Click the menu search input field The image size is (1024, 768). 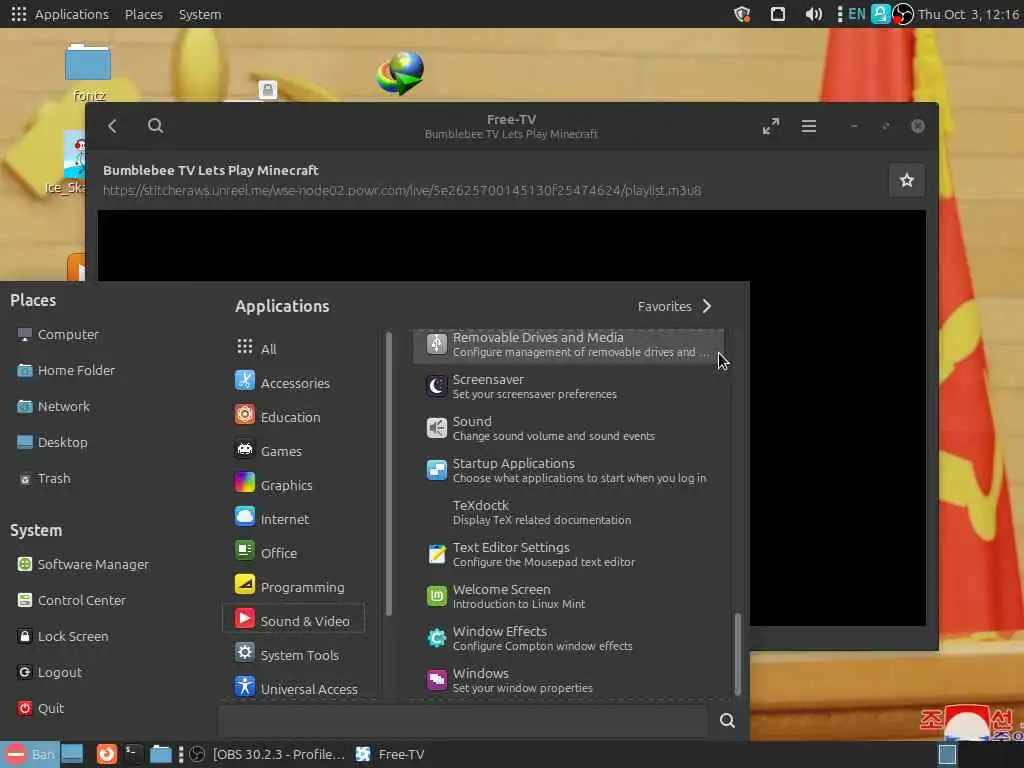pos(464,720)
